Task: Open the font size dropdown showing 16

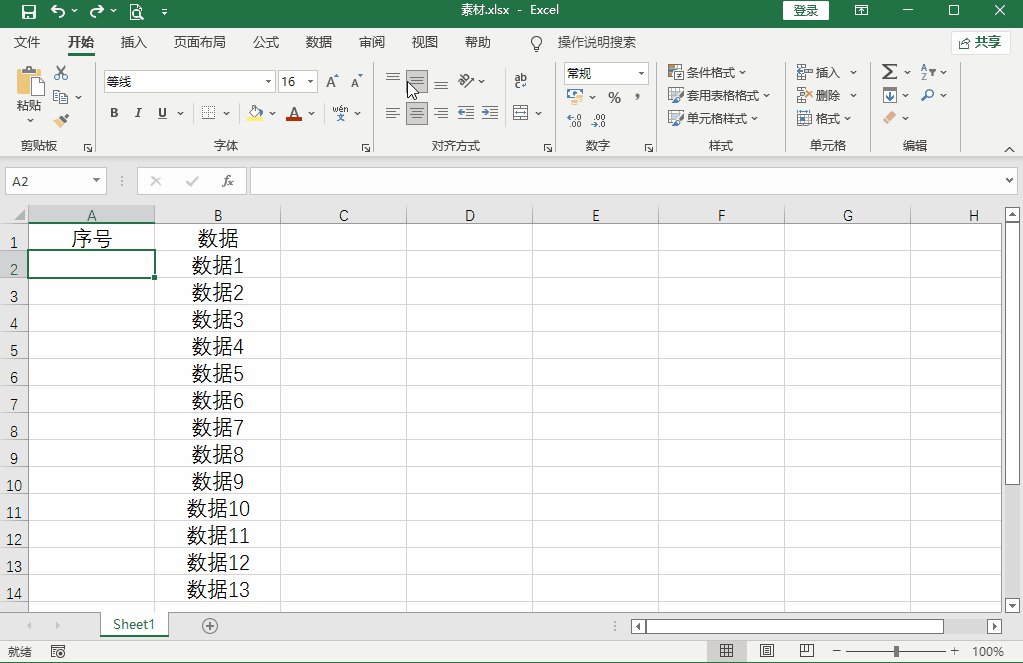Action: click(311, 82)
